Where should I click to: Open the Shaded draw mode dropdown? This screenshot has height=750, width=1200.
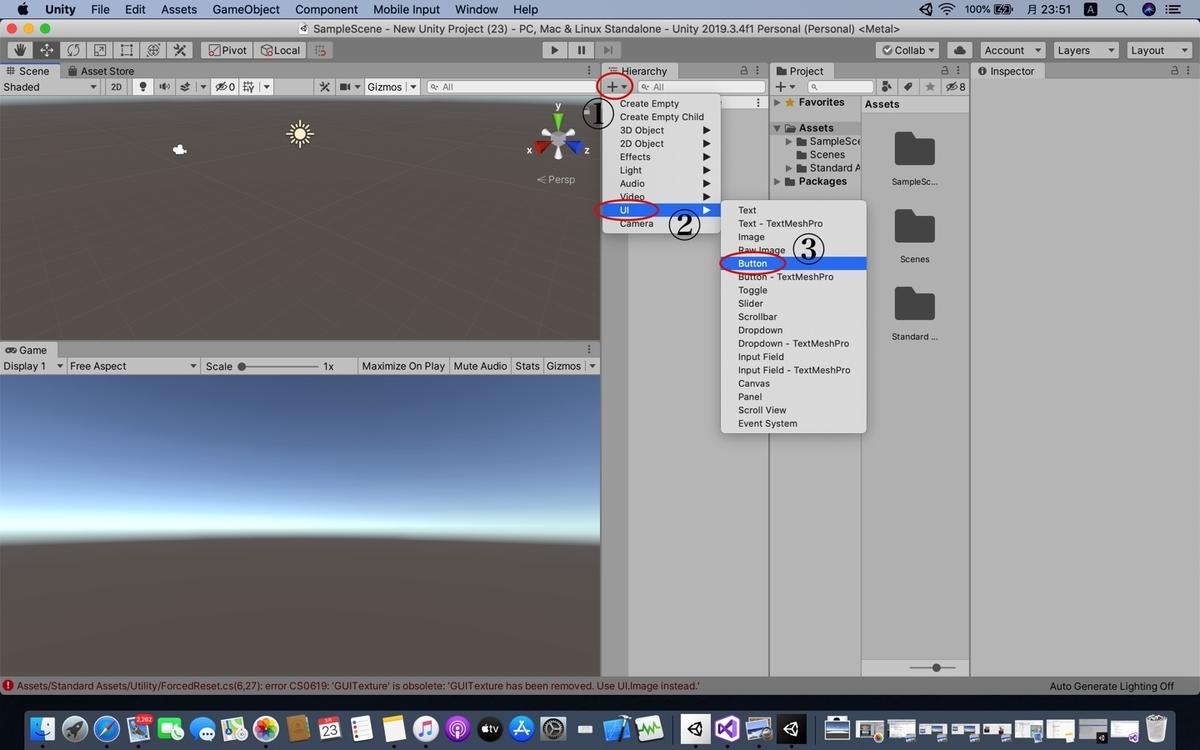50,87
